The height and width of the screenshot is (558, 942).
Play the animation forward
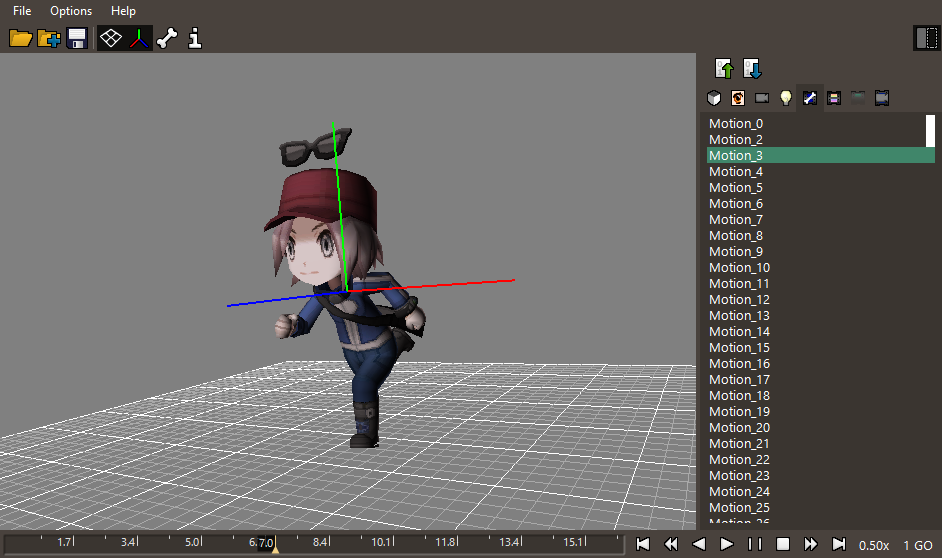[x=727, y=544]
